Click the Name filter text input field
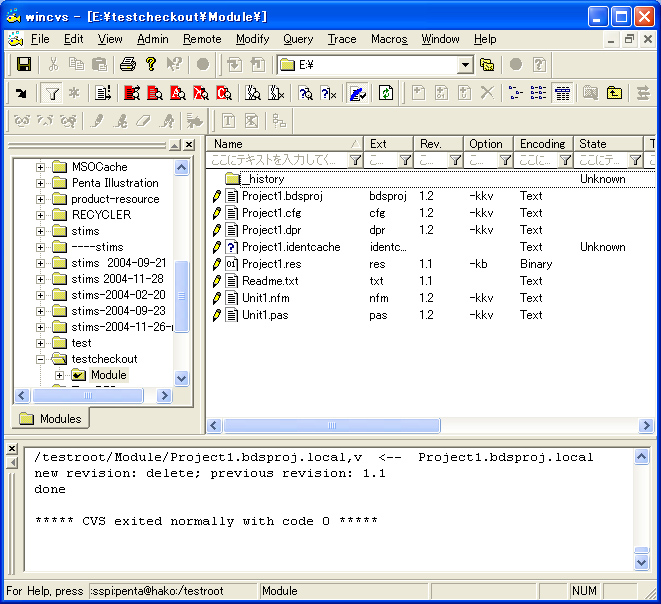Image resolution: width=661 pixels, height=604 pixels. (x=277, y=160)
